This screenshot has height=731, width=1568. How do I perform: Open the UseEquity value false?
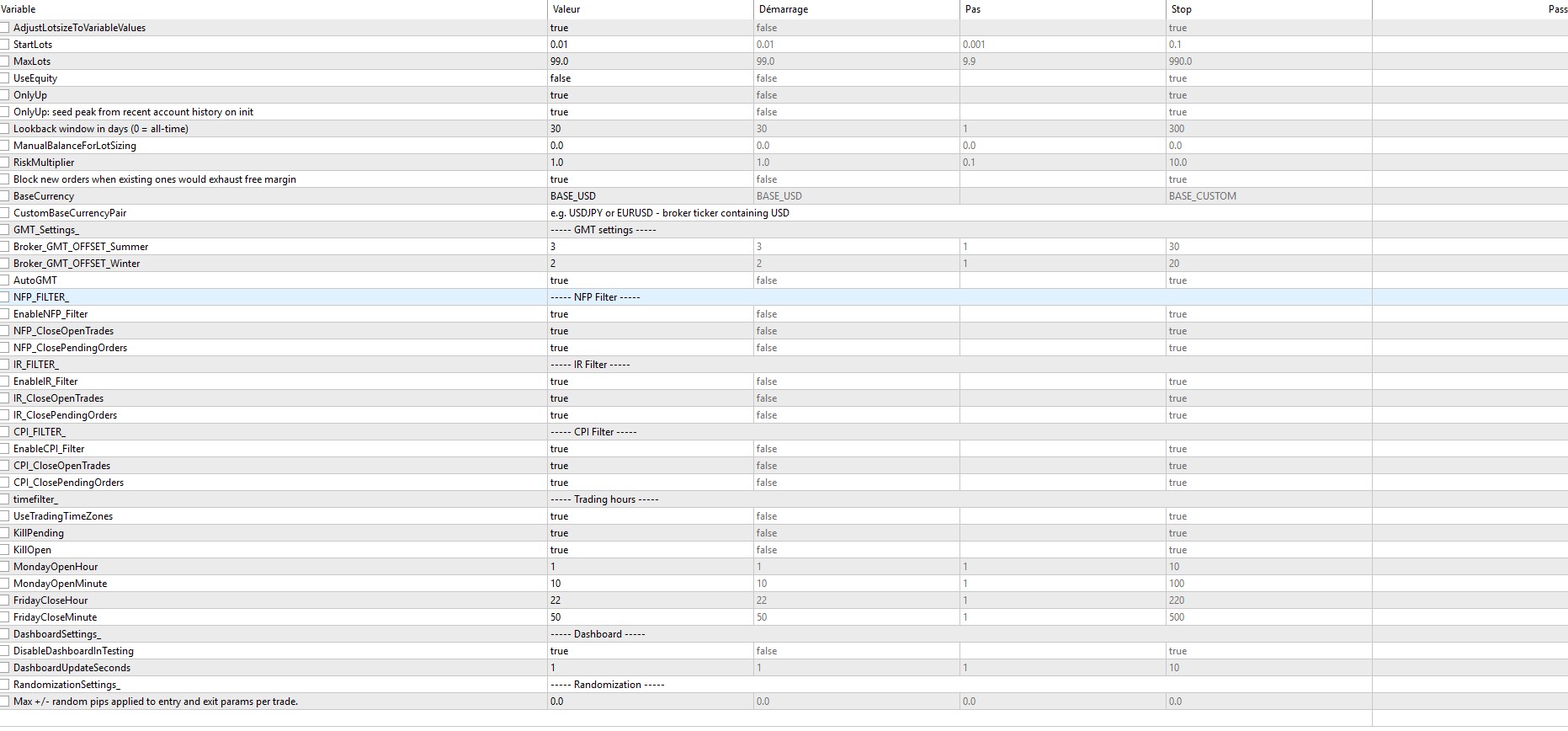(x=561, y=78)
